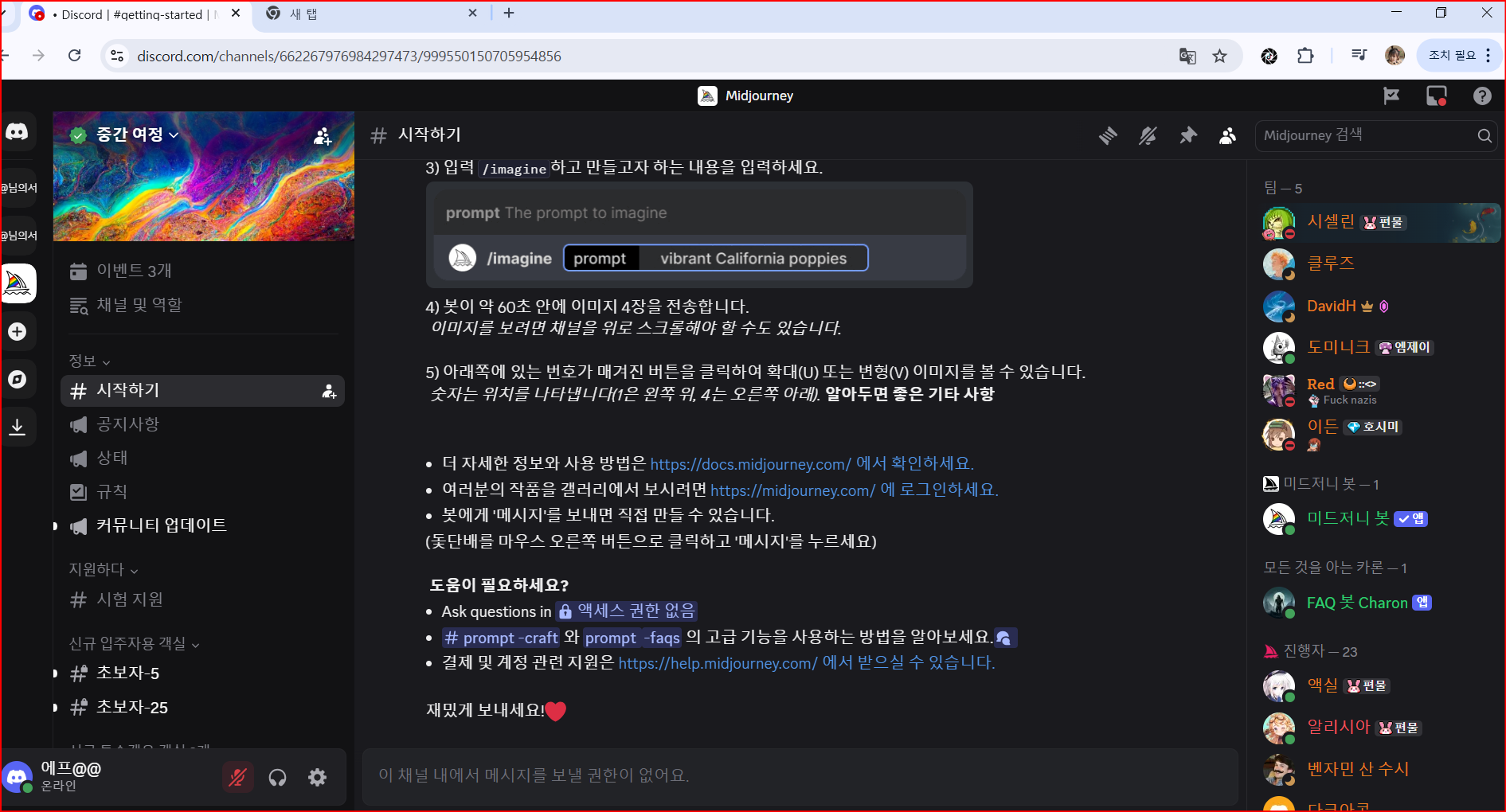Image resolution: width=1506 pixels, height=812 pixels.
Task: Open Chrome media control icon
Action: [x=1359, y=56]
